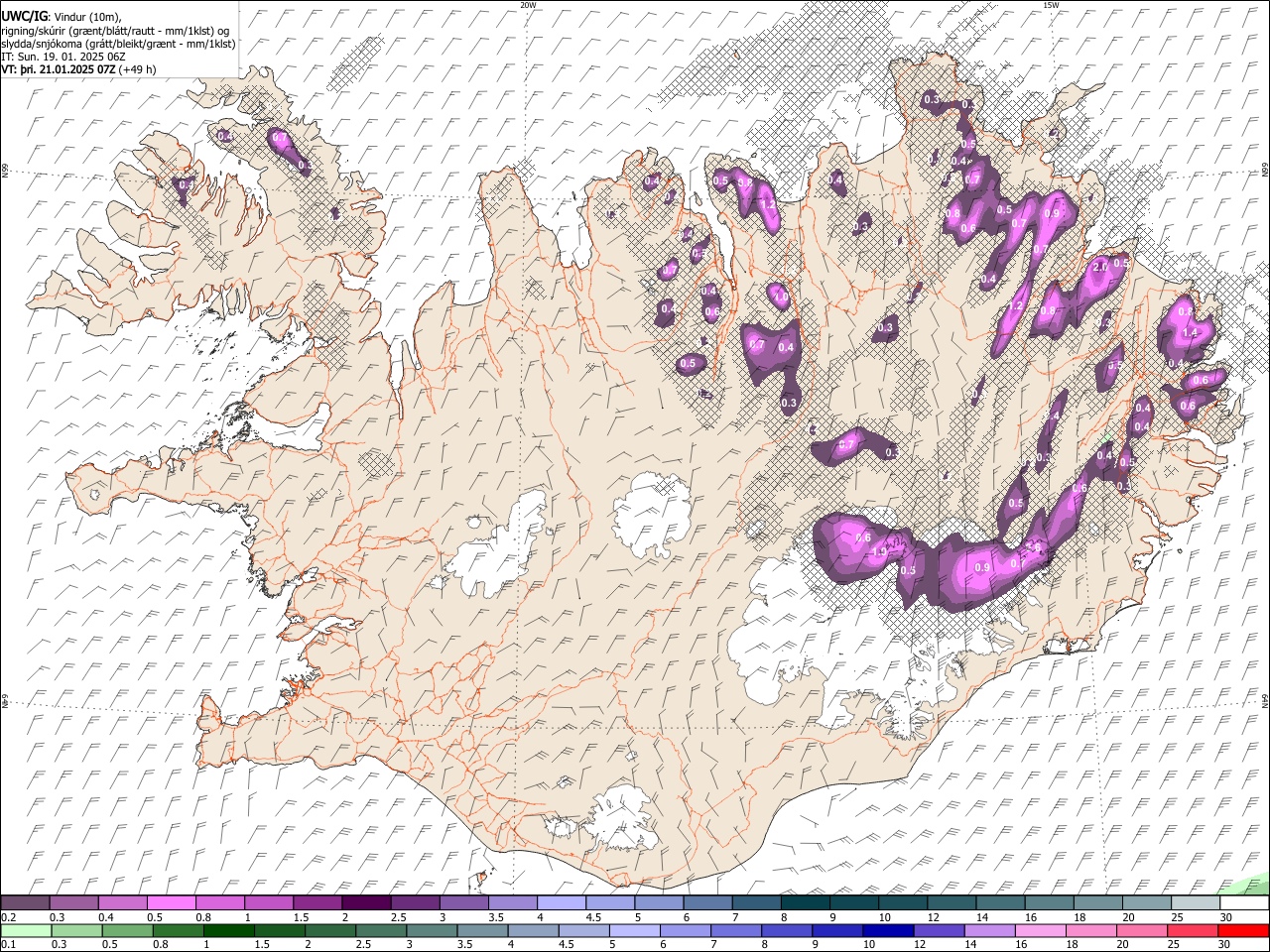Select the 14 swatch in upper snow legend
Image resolution: width=1270 pixels, height=952 pixels.
coord(1000,903)
